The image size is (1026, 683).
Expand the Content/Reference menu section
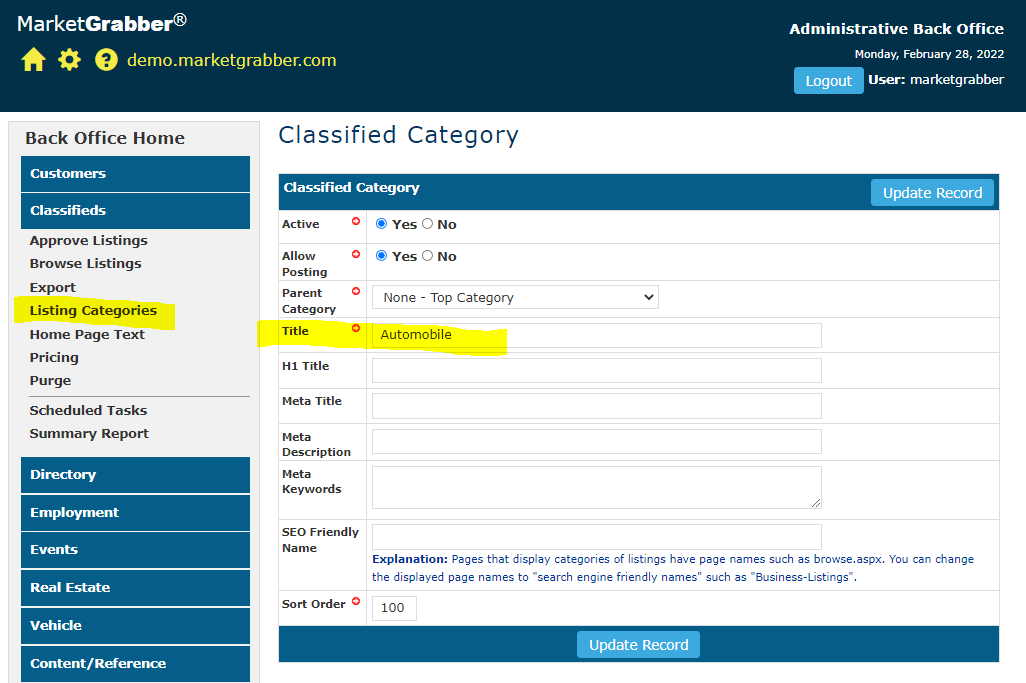pyautogui.click(x=135, y=663)
